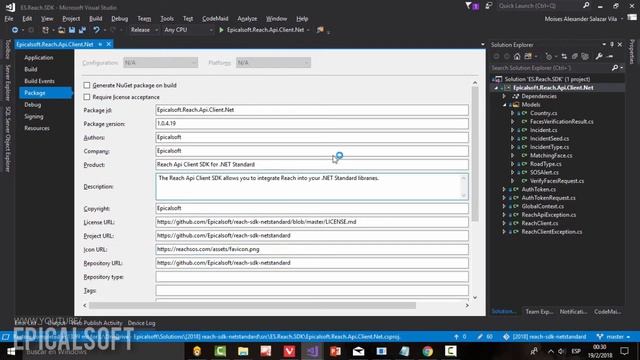Open the Build Events properties tab
This screenshot has height=360, width=640.
point(39,81)
